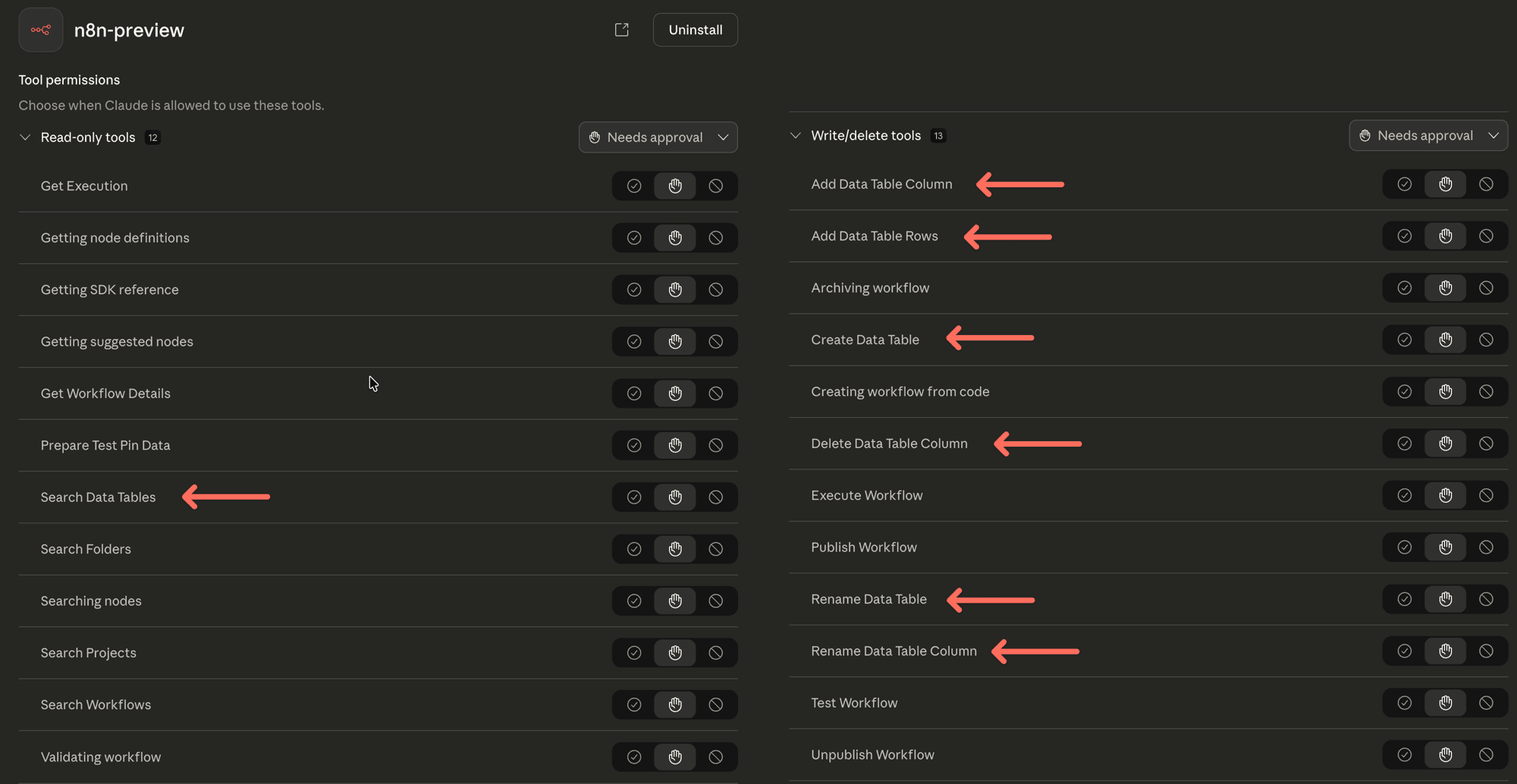This screenshot has height=784, width=1517.
Task: Click the Validating workflow tool label
Action: [101, 757]
